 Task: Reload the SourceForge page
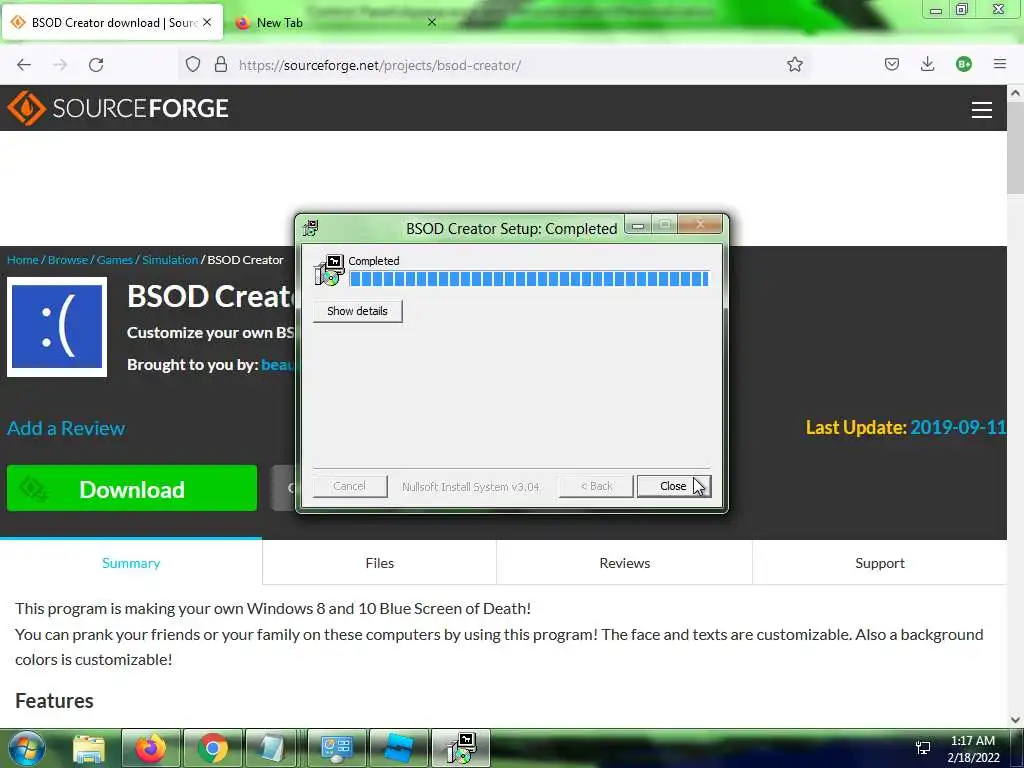96,65
